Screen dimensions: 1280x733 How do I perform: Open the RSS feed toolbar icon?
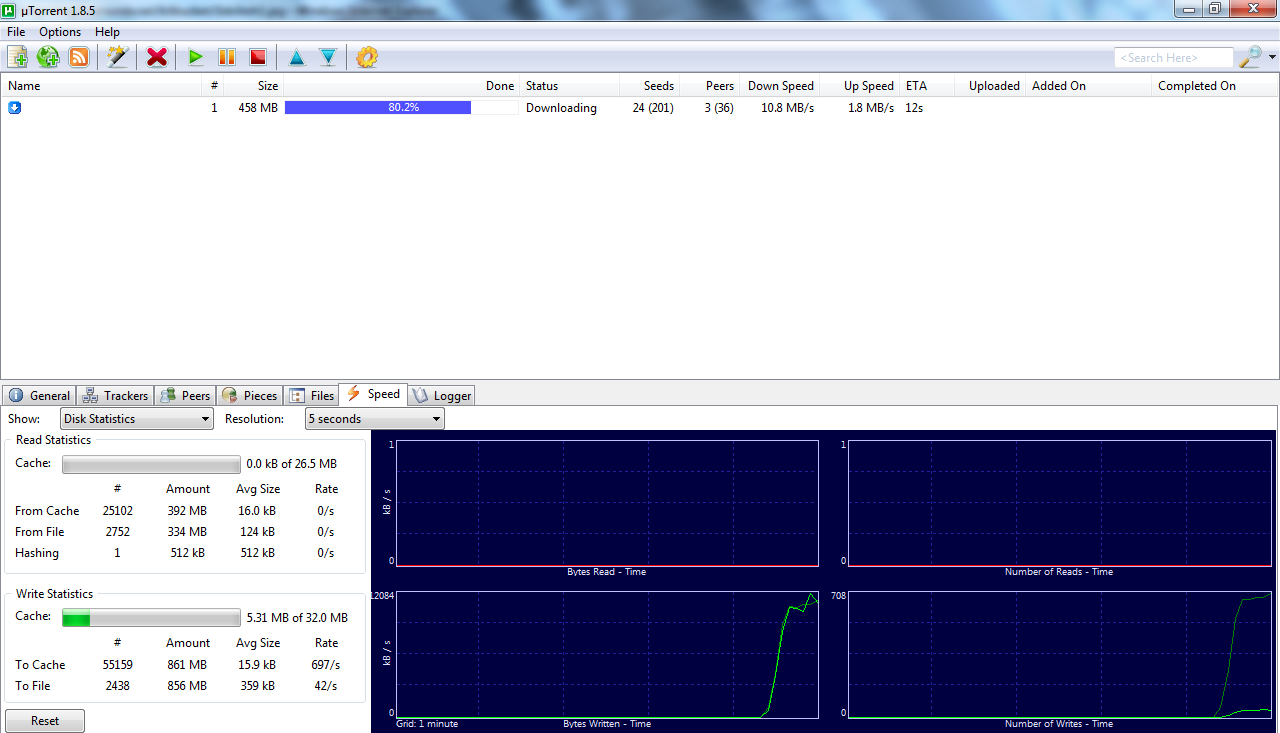[x=79, y=57]
